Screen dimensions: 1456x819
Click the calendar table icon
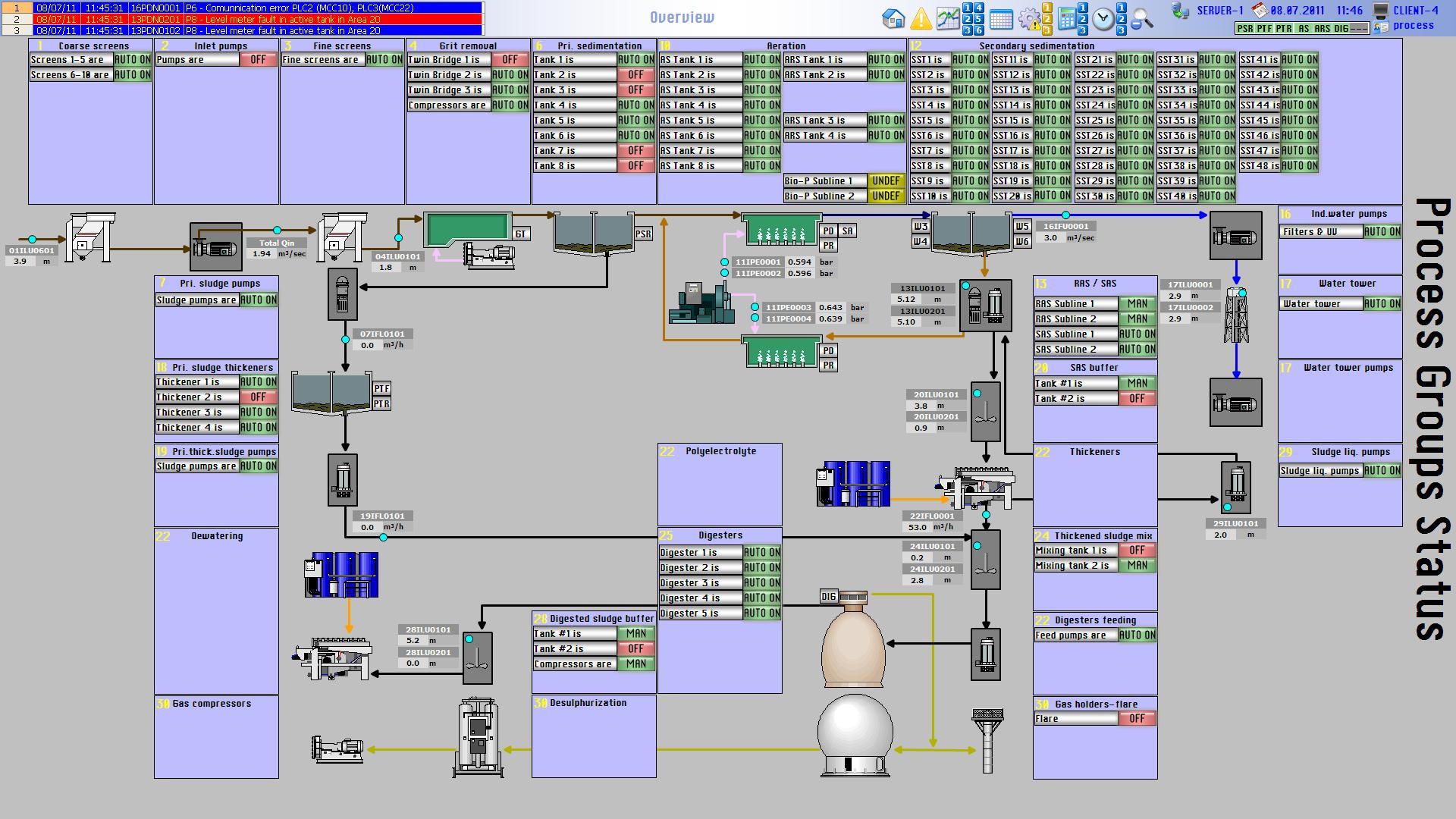click(1001, 20)
